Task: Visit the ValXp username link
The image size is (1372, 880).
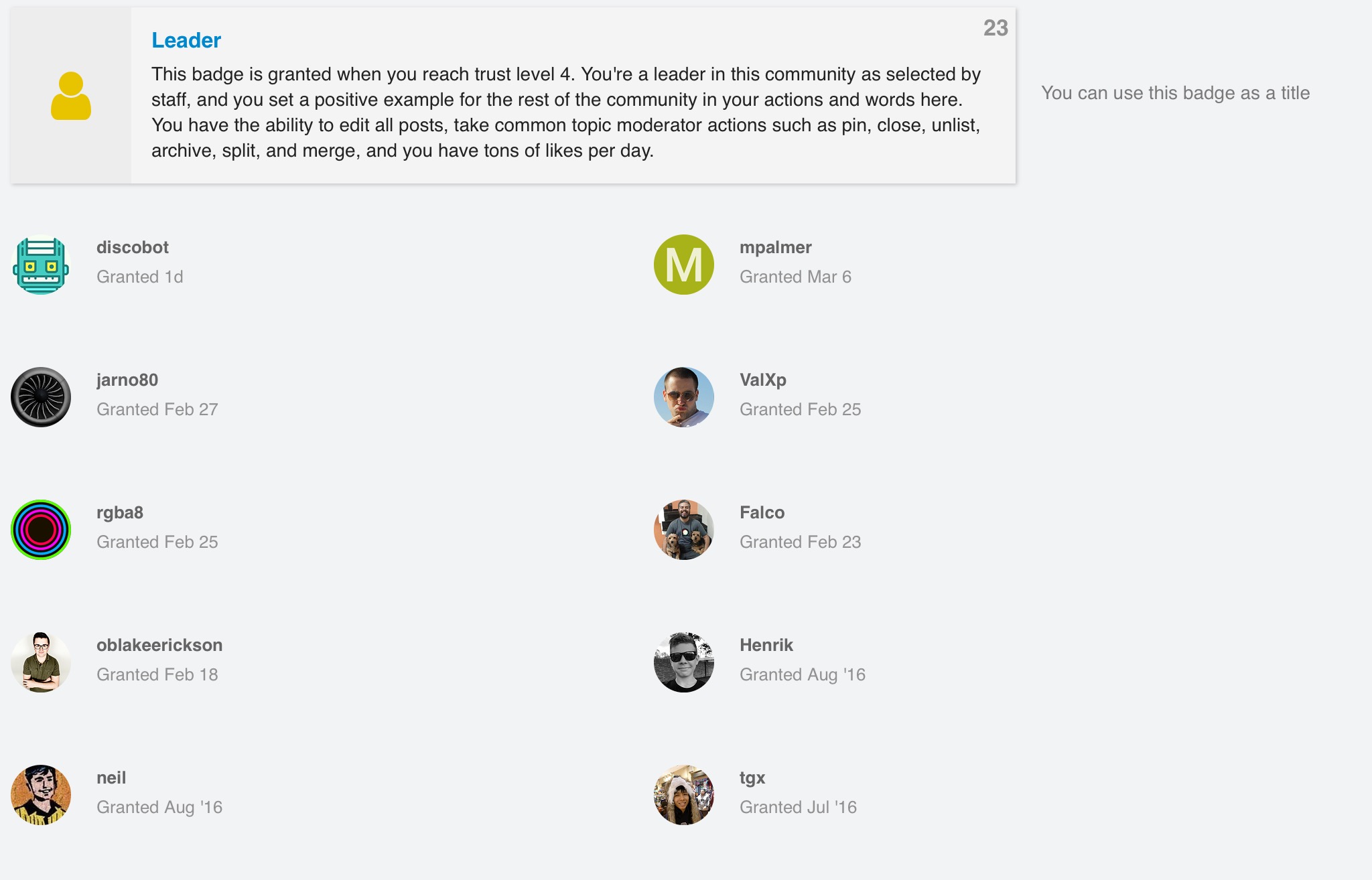Action: coord(762,380)
